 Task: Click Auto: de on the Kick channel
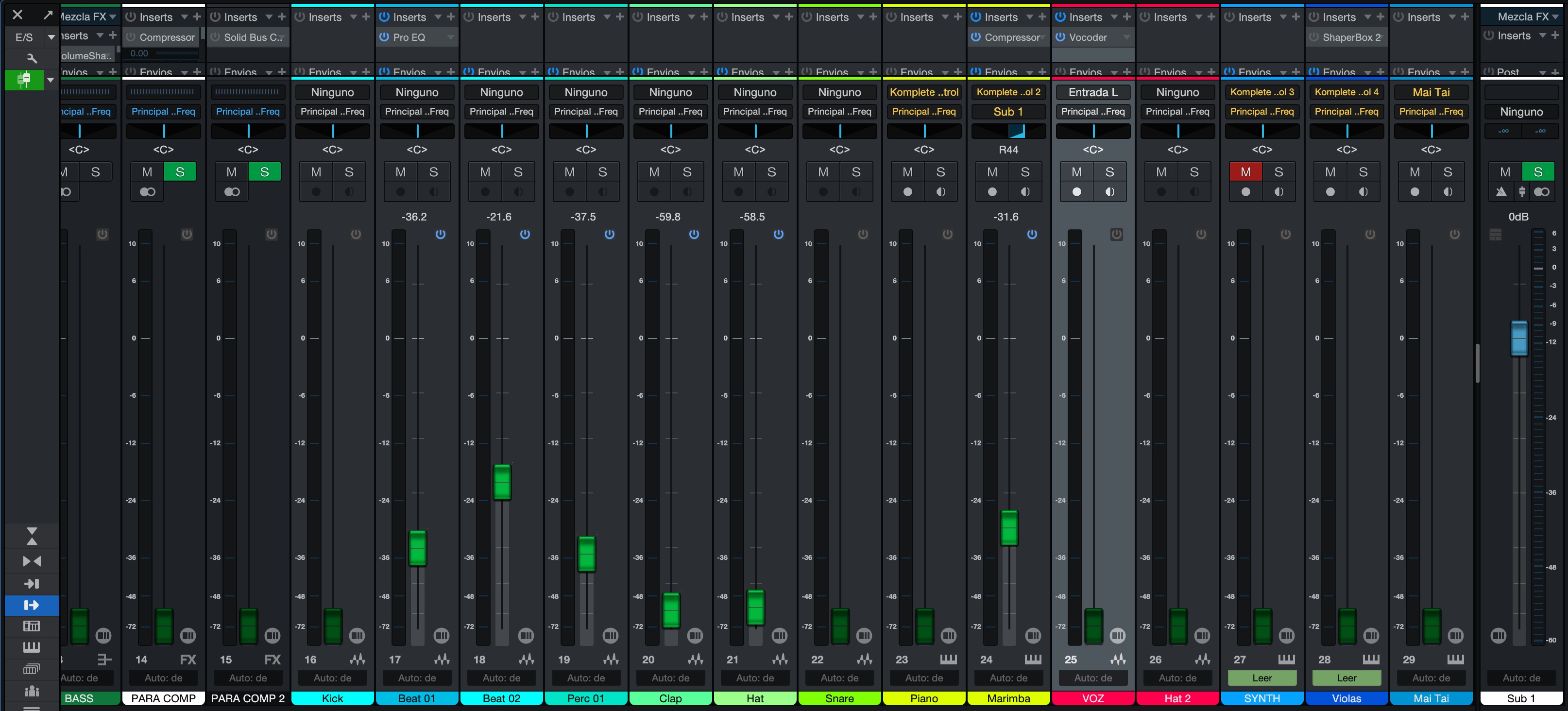tap(332, 678)
